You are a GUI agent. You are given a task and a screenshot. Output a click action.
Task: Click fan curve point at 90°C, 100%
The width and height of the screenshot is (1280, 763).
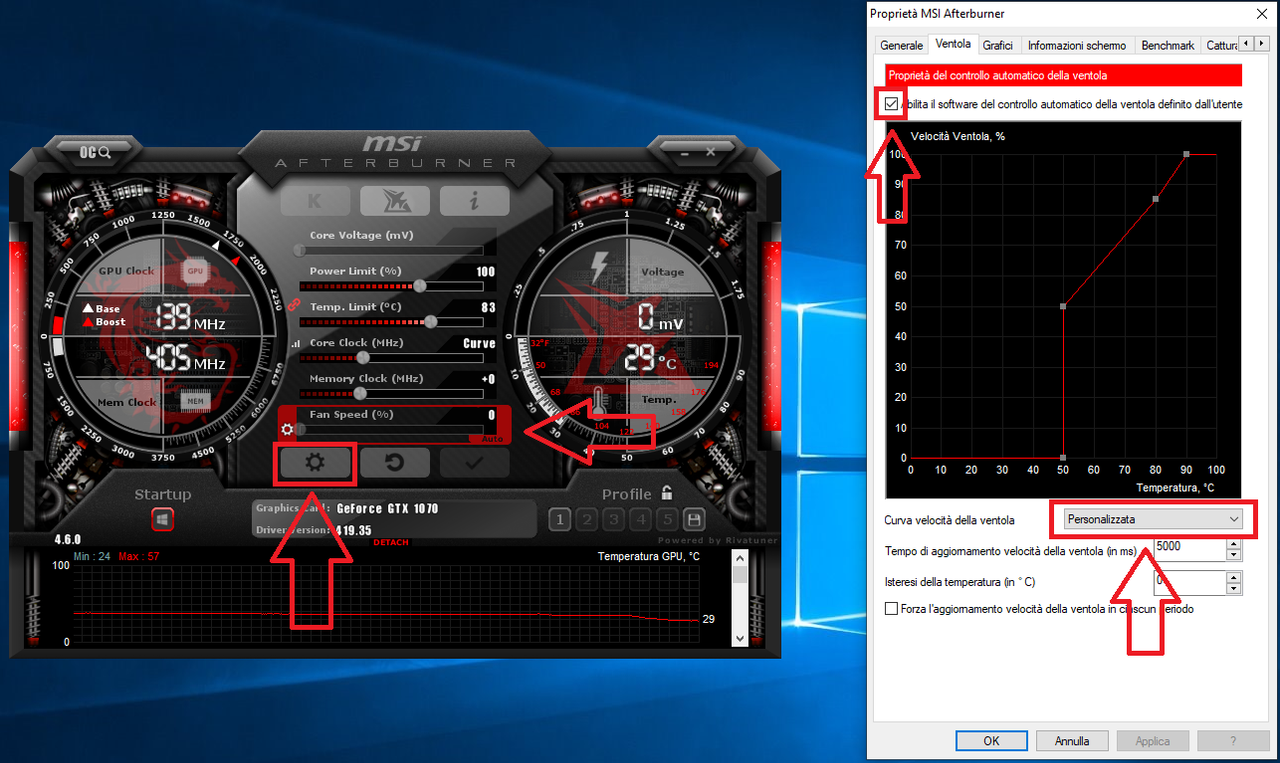1186,154
